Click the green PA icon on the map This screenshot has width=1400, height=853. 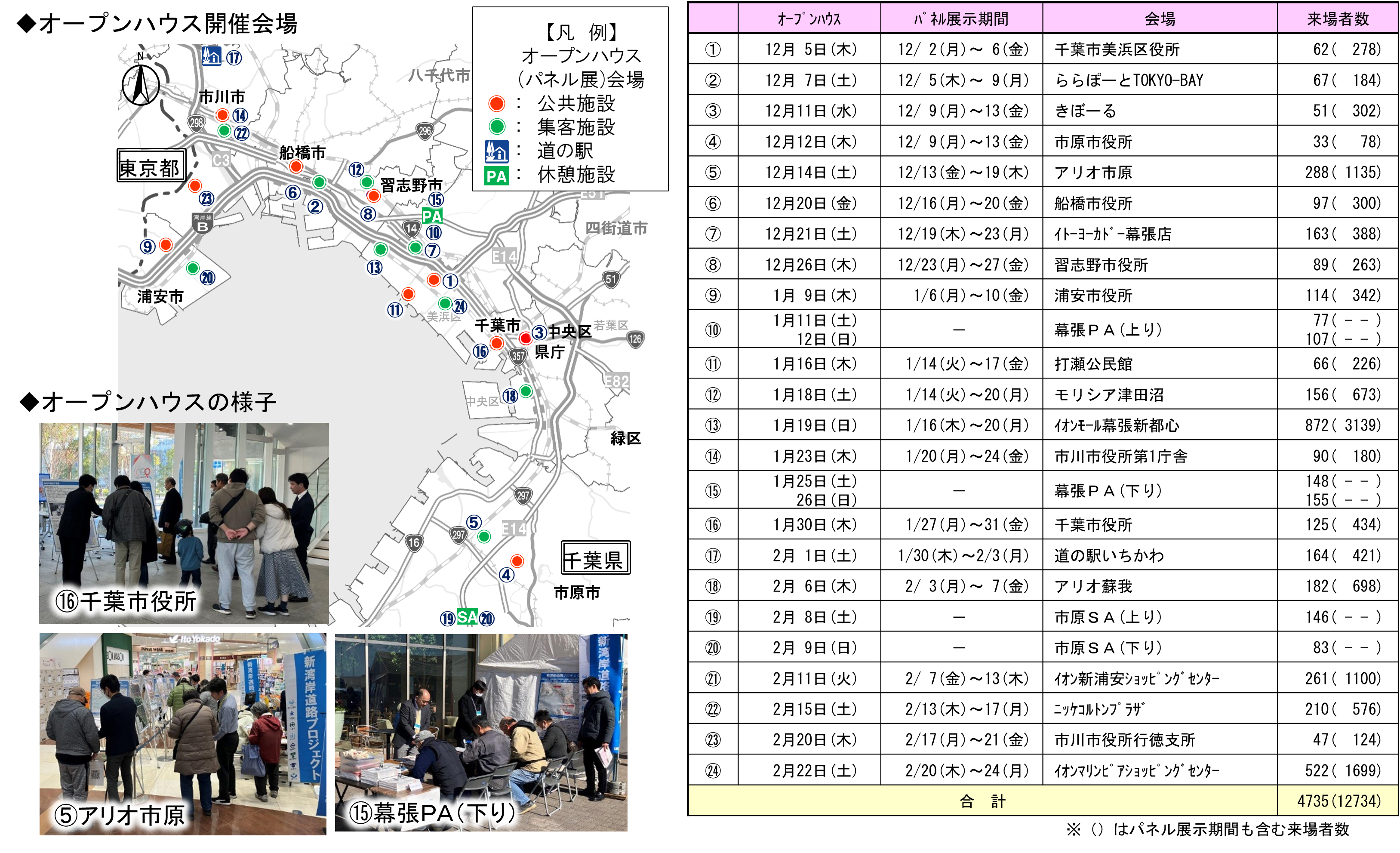pyautogui.click(x=432, y=216)
